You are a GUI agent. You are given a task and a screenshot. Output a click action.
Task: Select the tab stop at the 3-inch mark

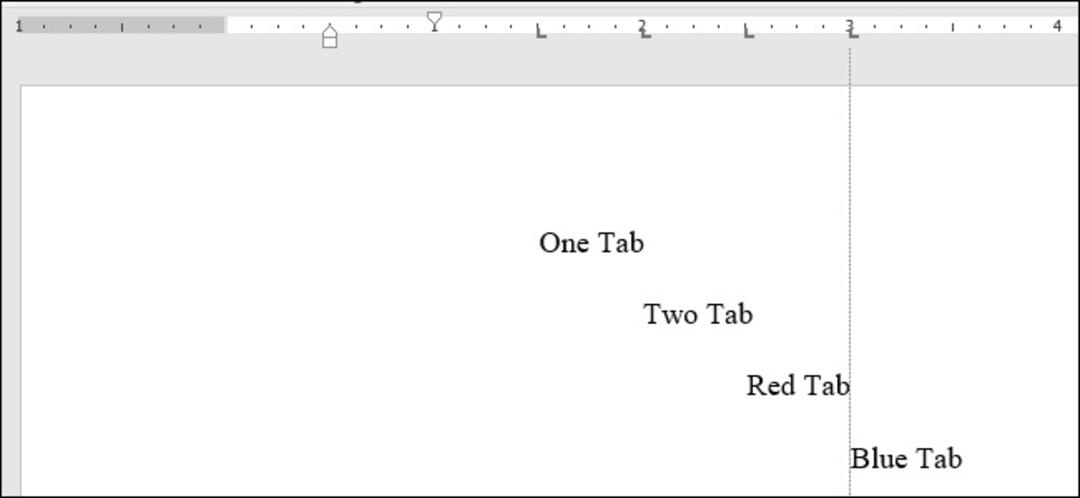coord(853,32)
